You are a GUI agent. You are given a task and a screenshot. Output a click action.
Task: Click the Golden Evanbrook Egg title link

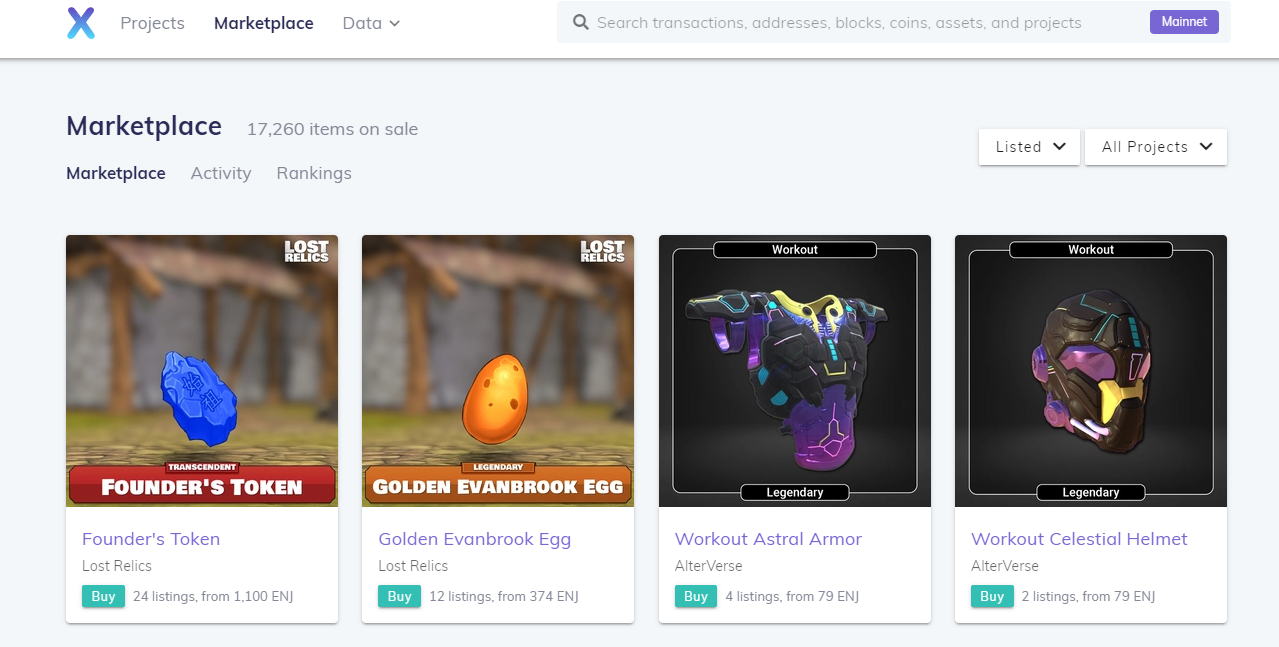[475, 539]
